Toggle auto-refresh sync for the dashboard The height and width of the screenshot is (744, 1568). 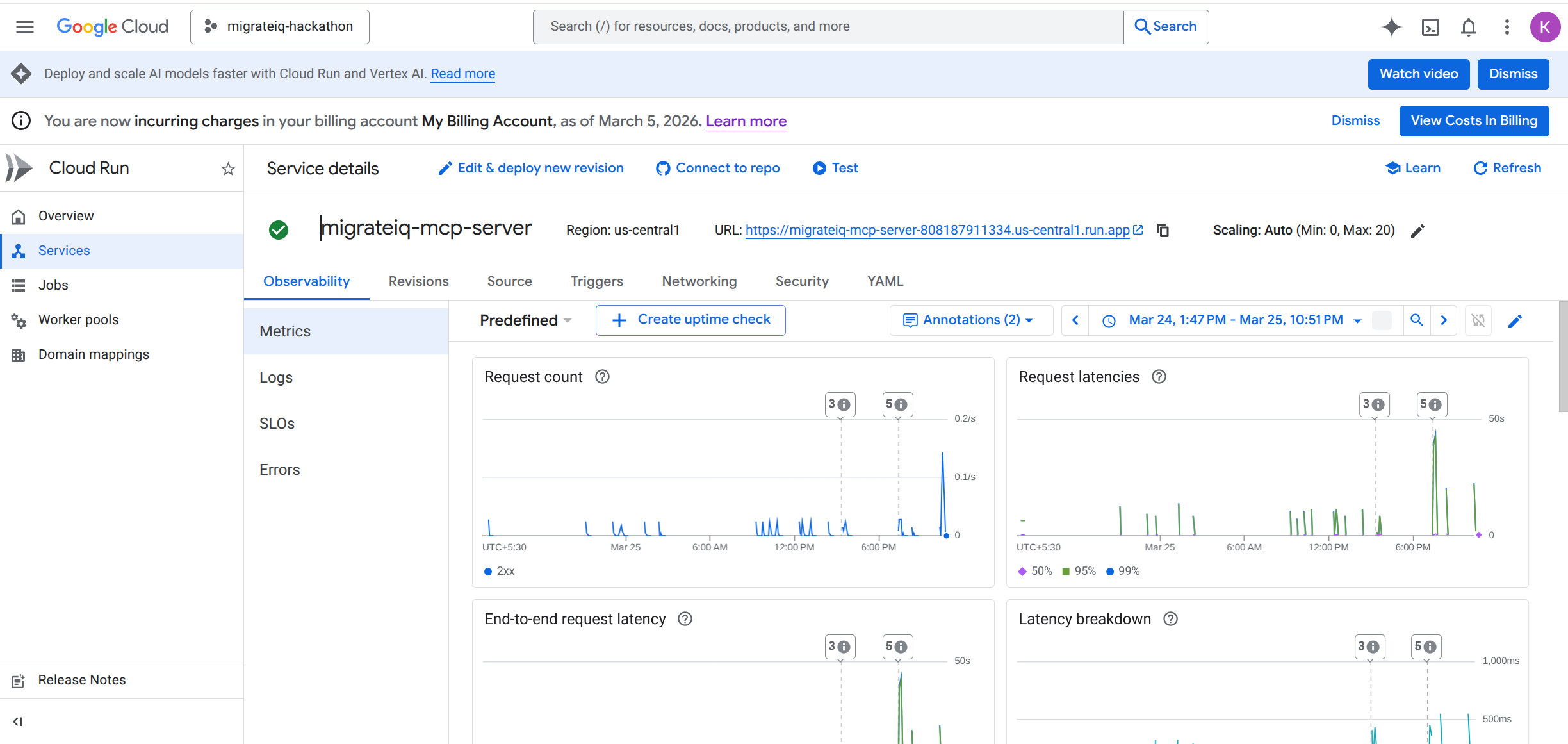click(1478, 320)
